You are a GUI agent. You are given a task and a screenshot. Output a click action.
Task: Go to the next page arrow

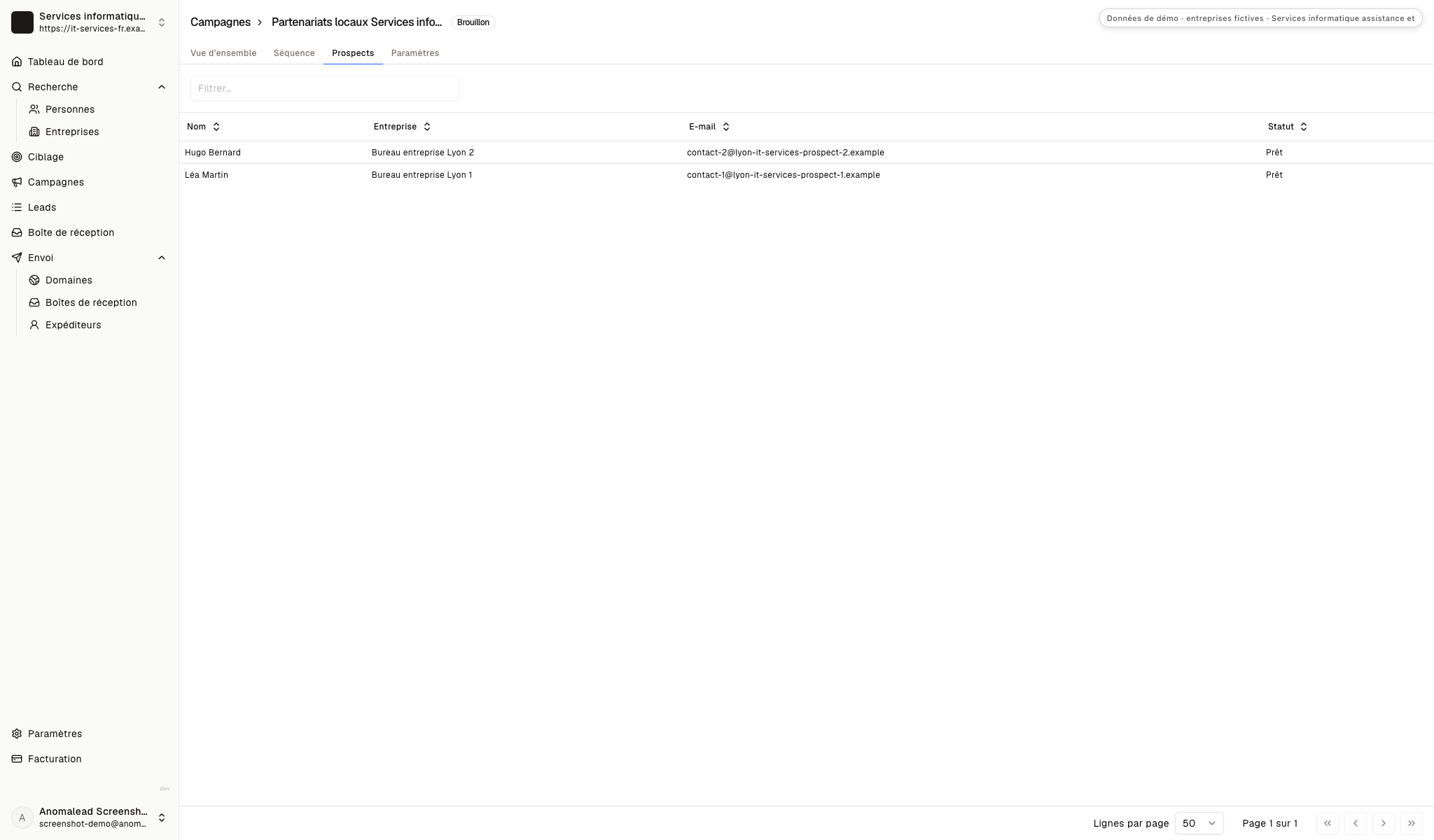point(1384,823)
